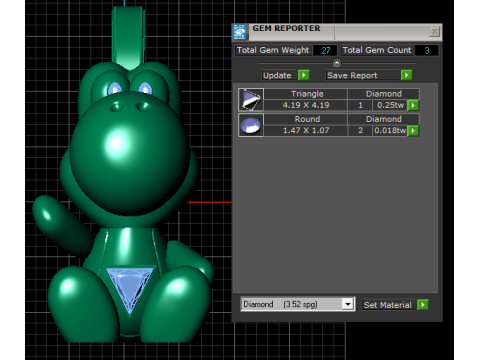Click the Triangle shape name cell

[x=306, y=94]
